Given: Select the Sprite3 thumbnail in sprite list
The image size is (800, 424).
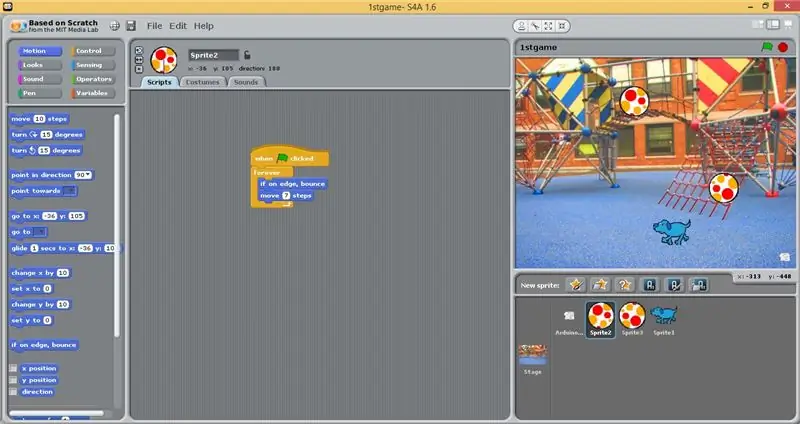Looking at the screenshot, I should click(632, 319).
